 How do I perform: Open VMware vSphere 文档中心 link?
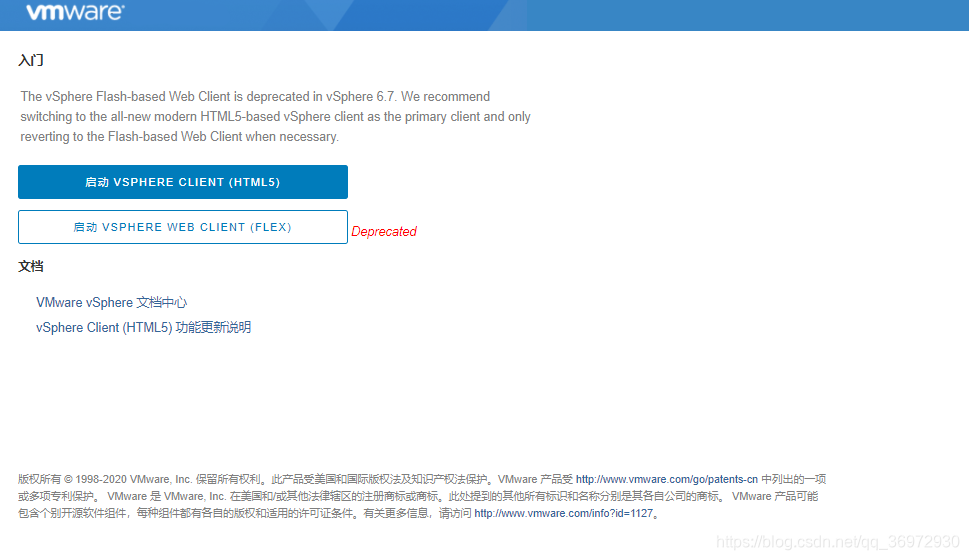point(112,302)
